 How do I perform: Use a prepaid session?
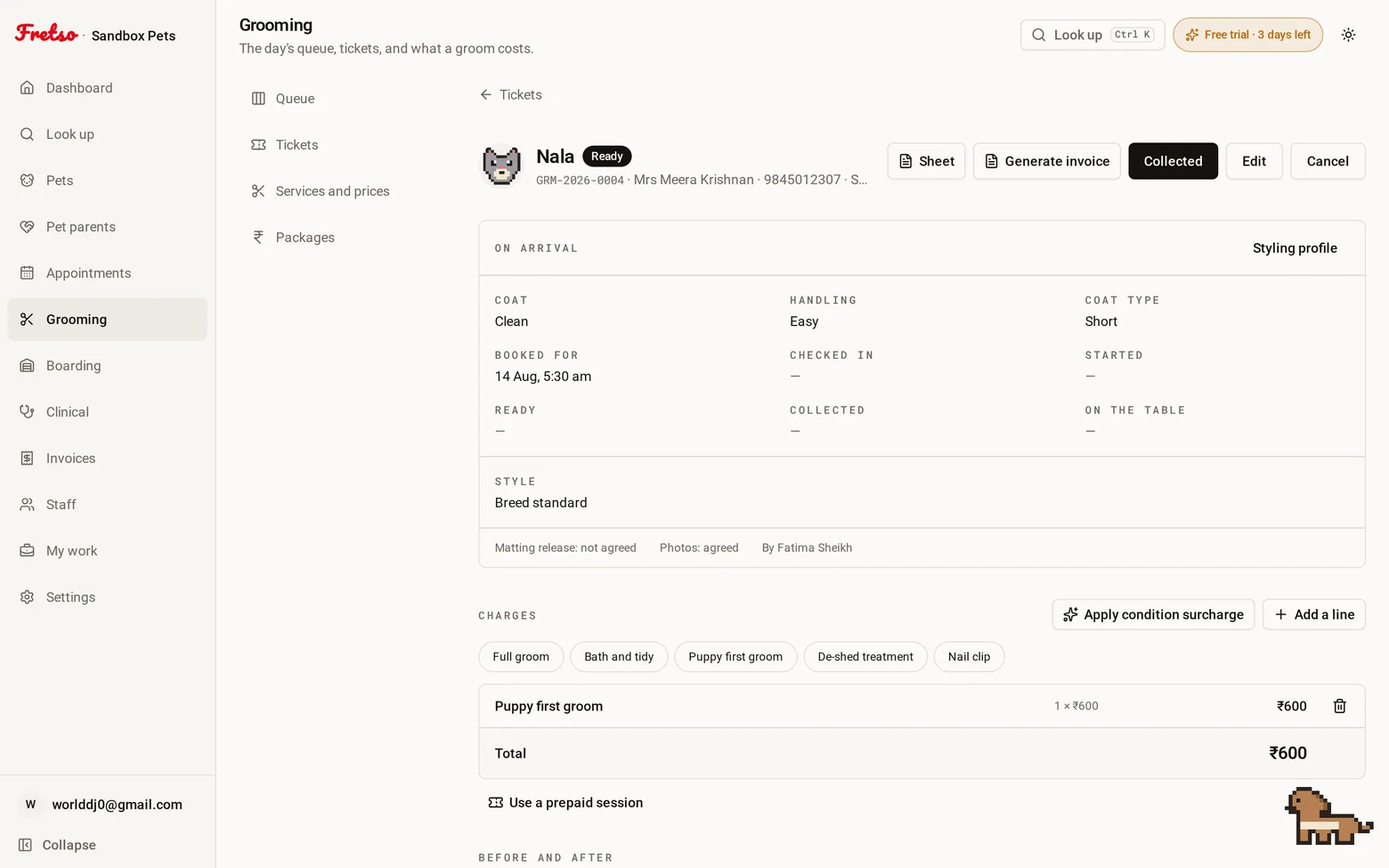[x=565, y=803]
